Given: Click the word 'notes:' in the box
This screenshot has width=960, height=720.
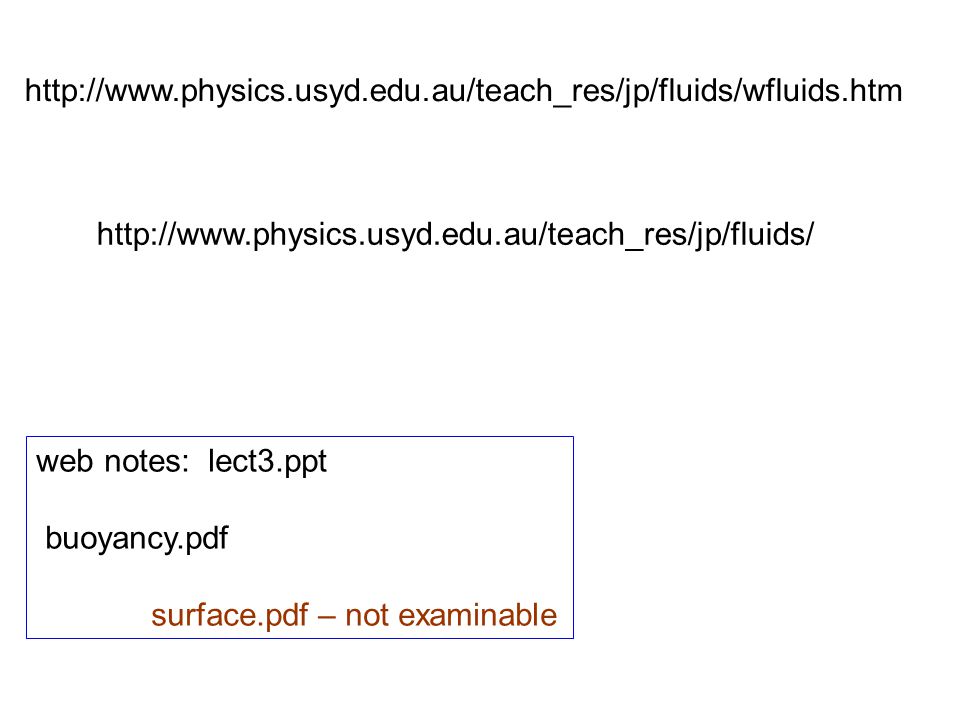Looking at the screenshot, I should coord(147,462).
